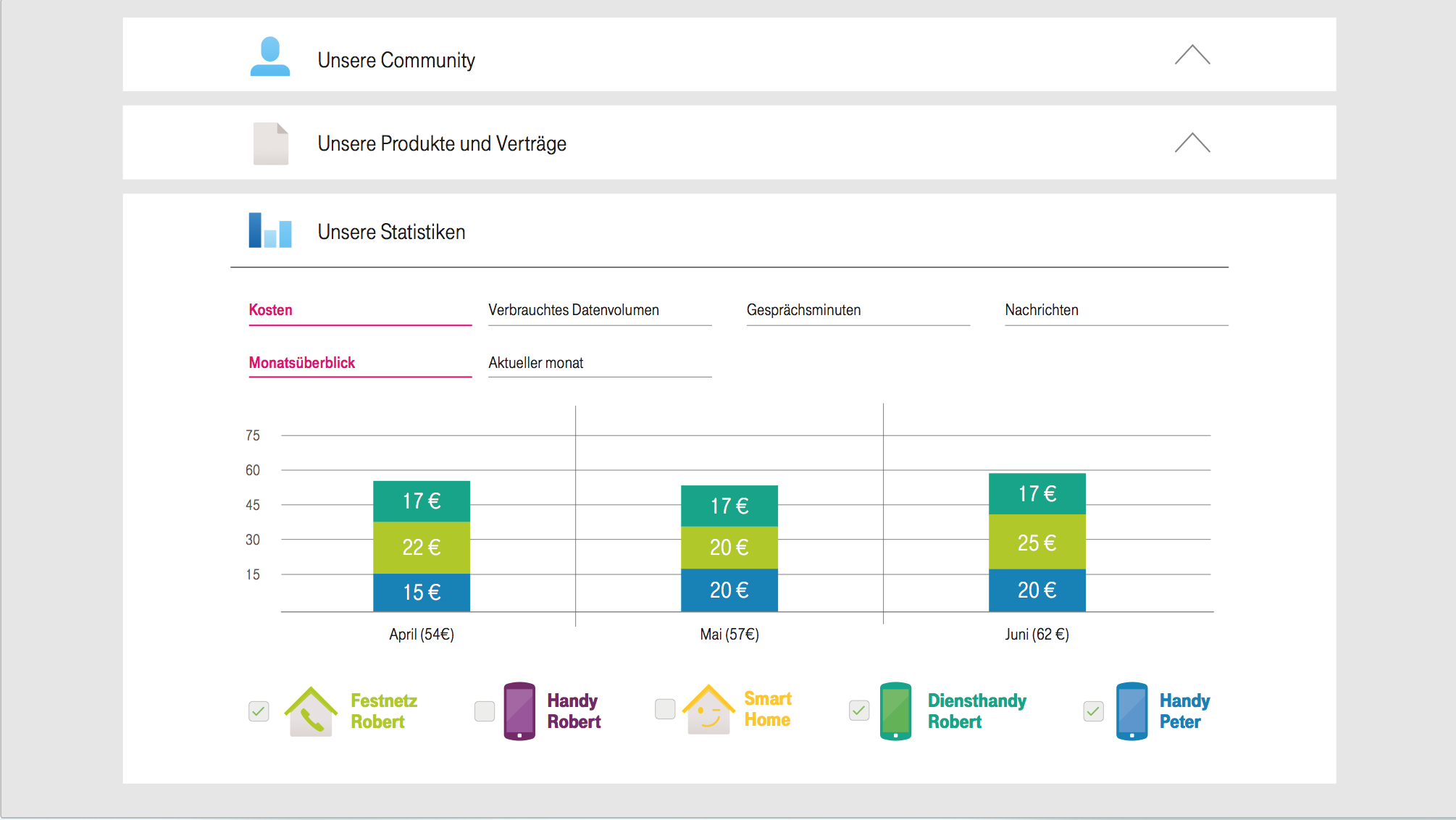This screenshot has width=1456, height=820.
Task: Click the Festnetz Robert house icon
Action: tap(311, 711)
